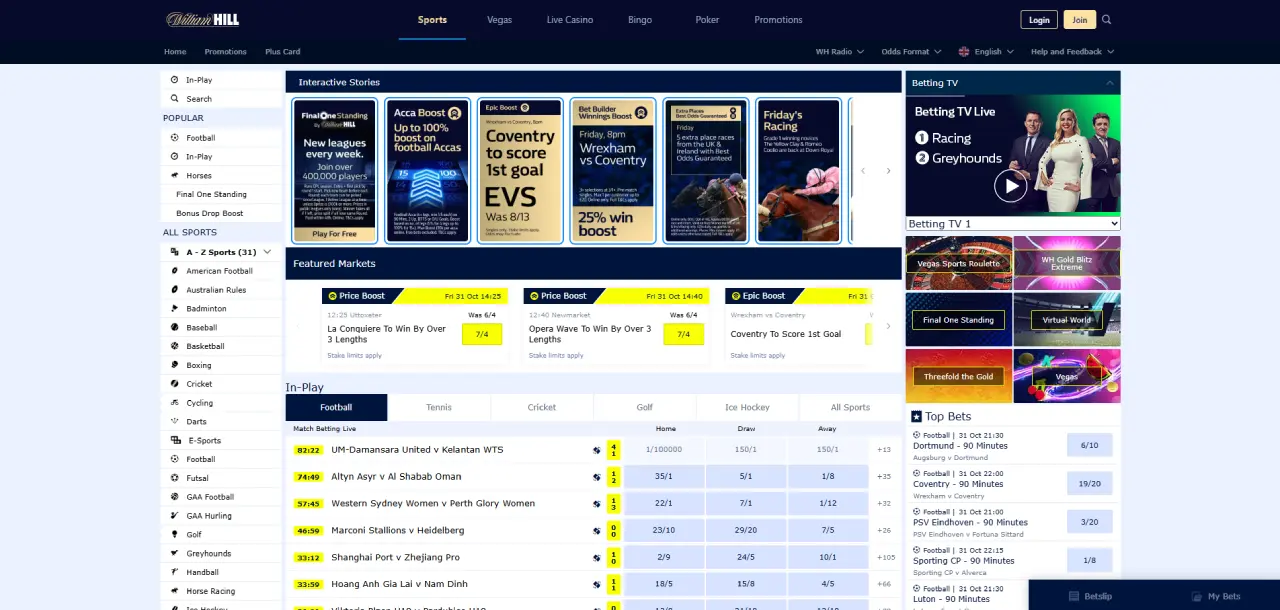Open My Bets at bottom

[1215, 596]
